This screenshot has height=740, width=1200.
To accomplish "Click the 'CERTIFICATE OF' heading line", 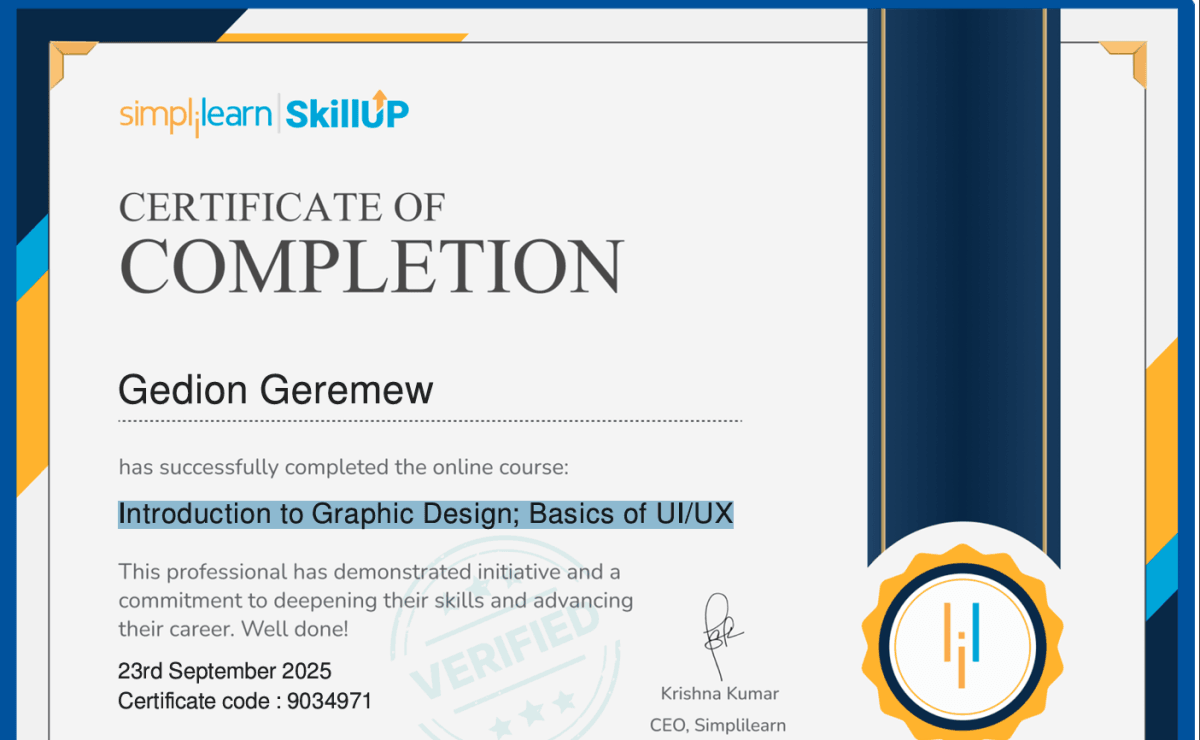I will tap(281, 208).
